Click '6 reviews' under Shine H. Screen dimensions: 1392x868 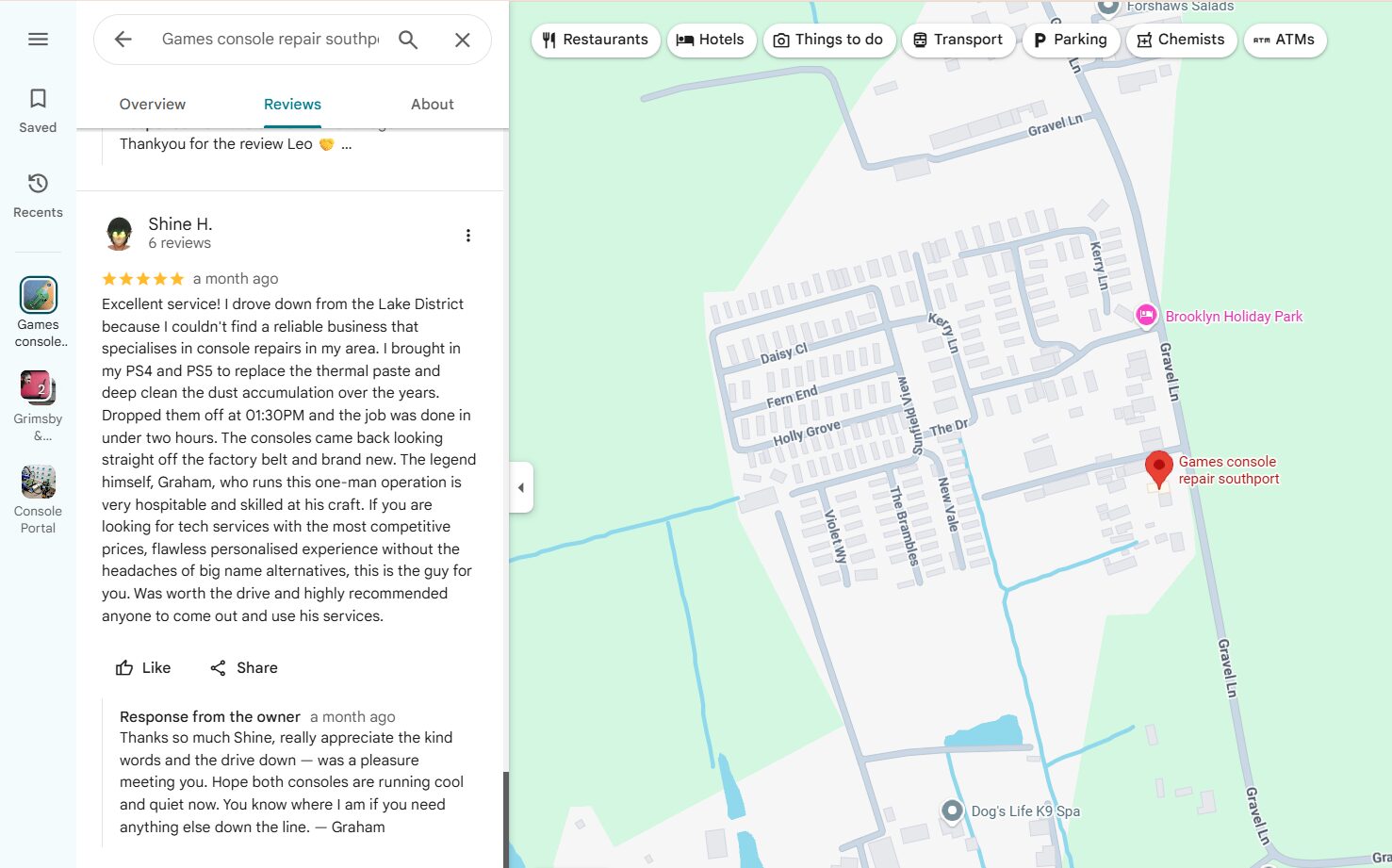tap(179, 243)
